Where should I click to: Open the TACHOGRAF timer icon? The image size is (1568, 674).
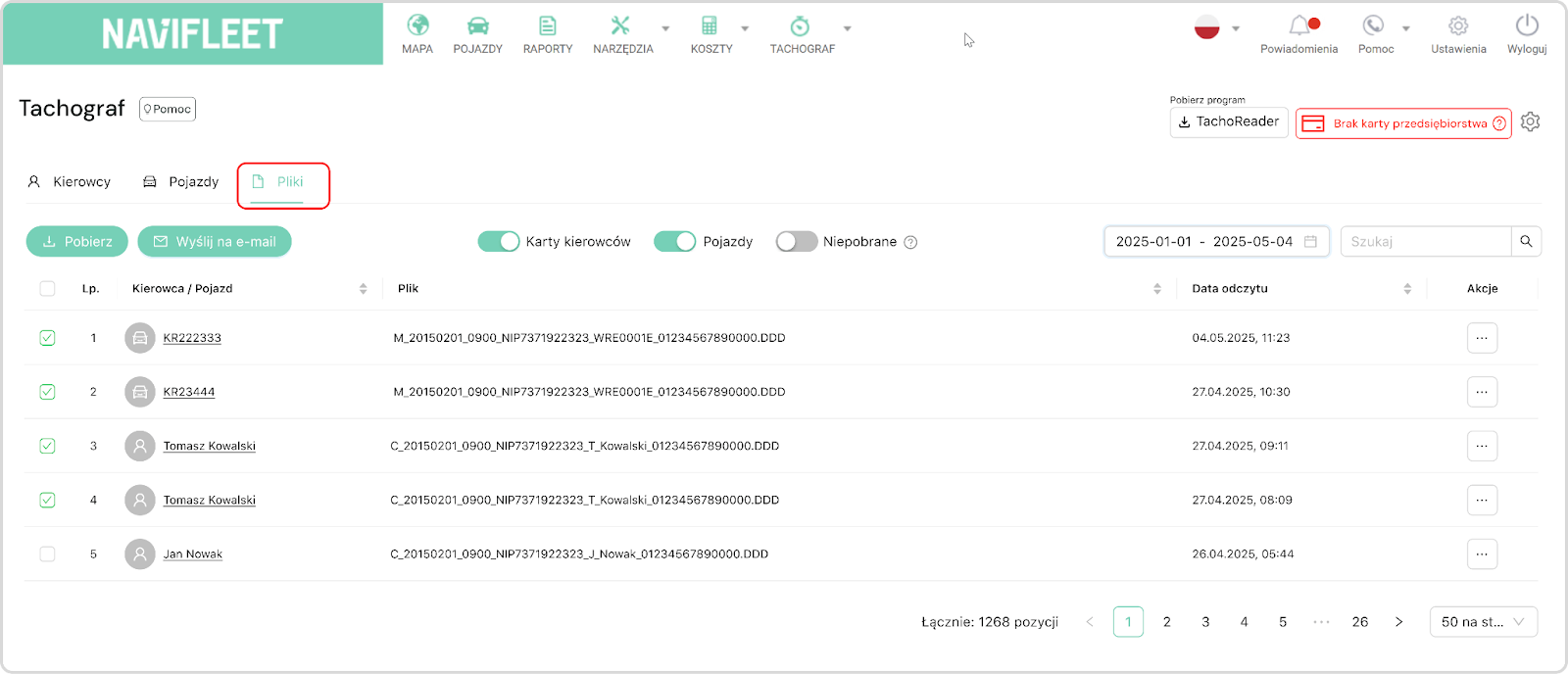coord(800,25)
